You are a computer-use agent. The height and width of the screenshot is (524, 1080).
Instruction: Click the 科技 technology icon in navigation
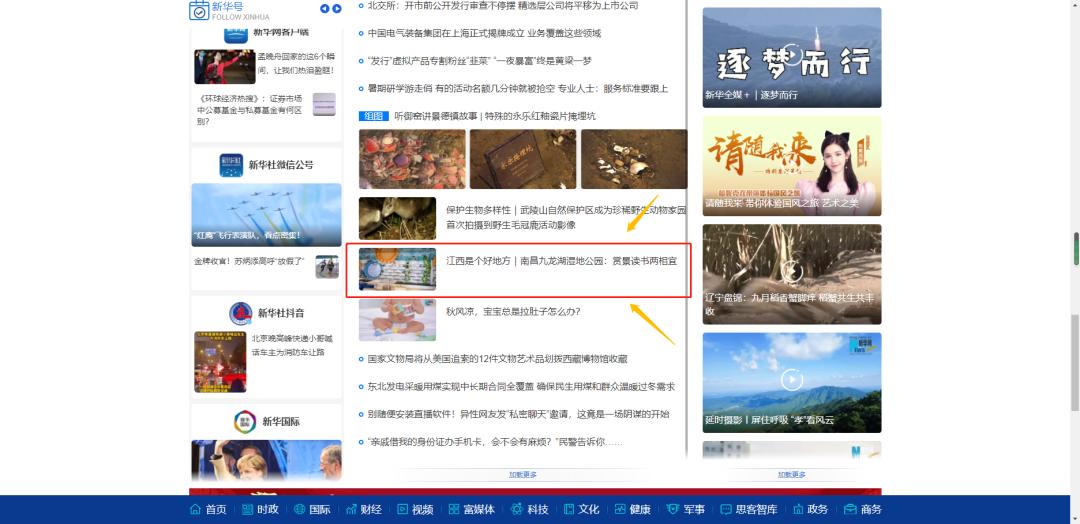[x=517, y=509]
